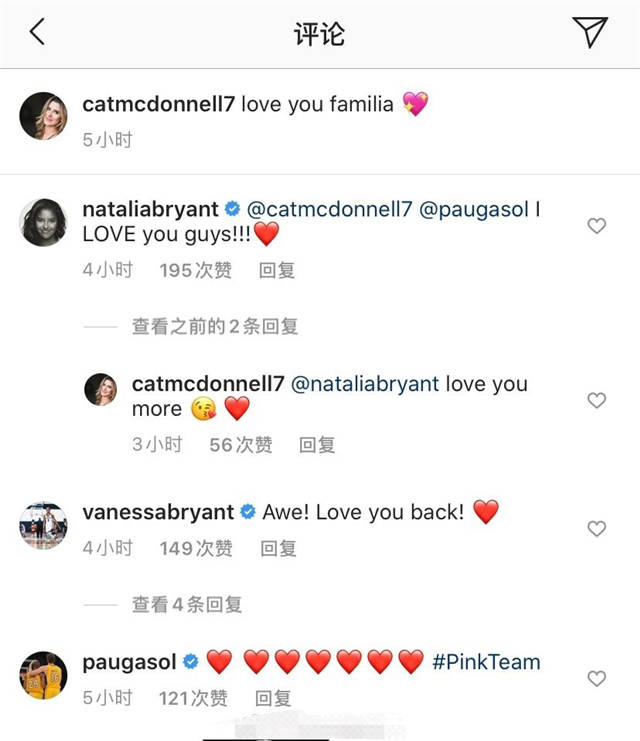Expand the 4 replies under vanessabryant (查看4条回复)
The width and height of the screenshot is (640, 741).
click(x=186, y=604)
